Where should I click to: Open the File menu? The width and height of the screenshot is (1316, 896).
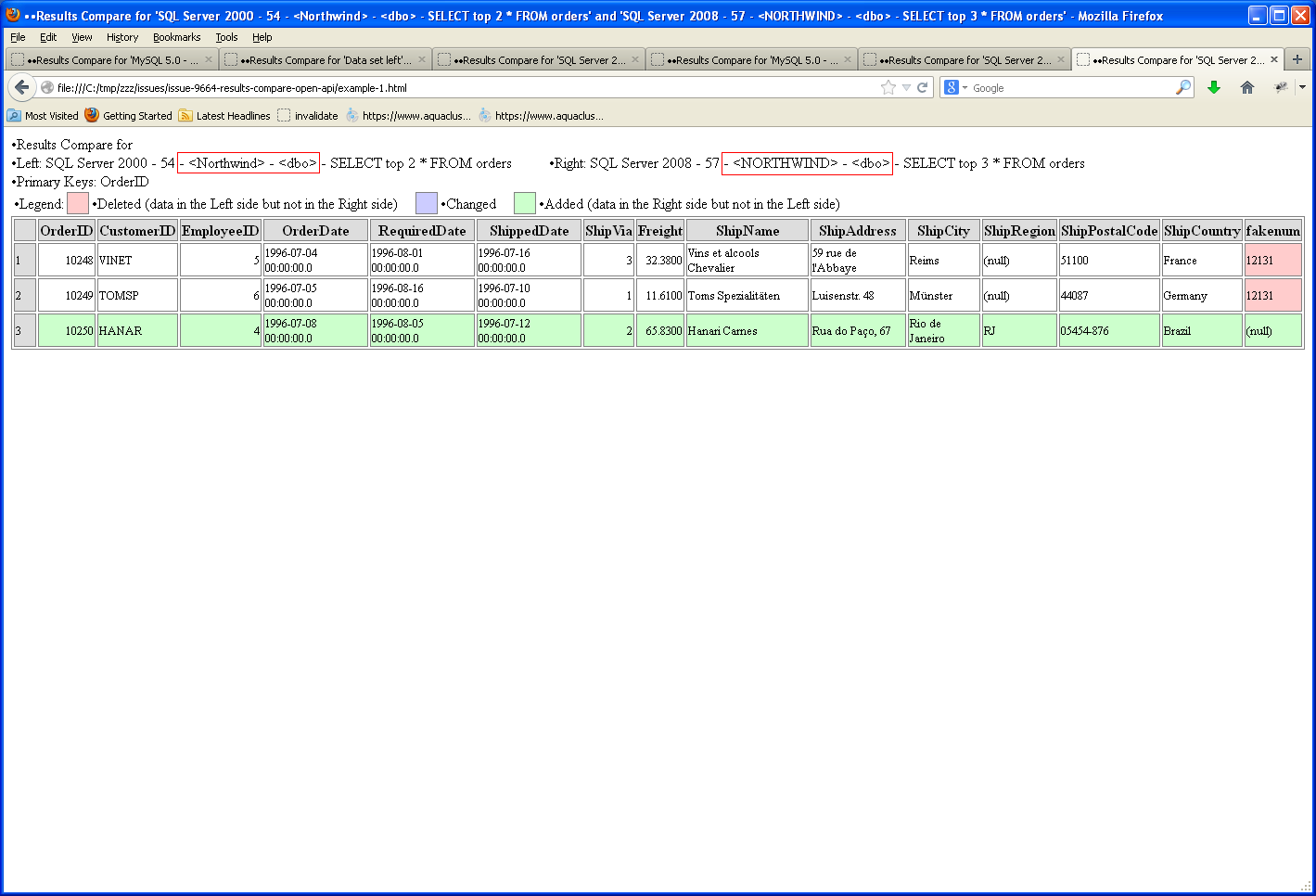click(18, 37)
